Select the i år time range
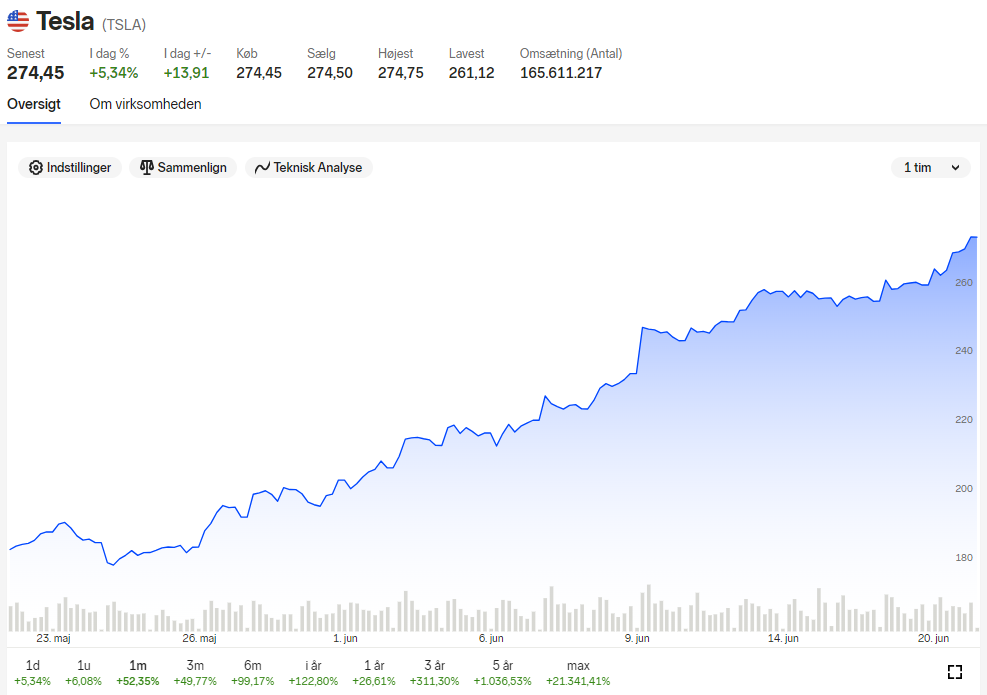This screenshot has height=695, width=987. [313, 673]
